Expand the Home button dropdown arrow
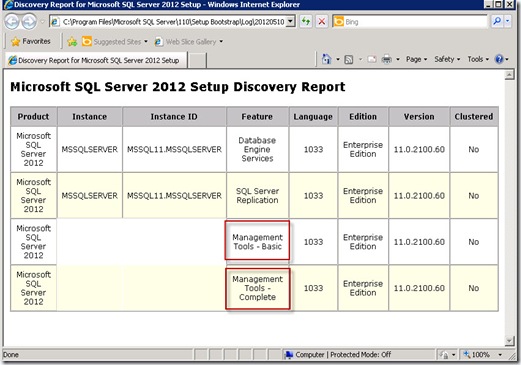 point(338,59)
